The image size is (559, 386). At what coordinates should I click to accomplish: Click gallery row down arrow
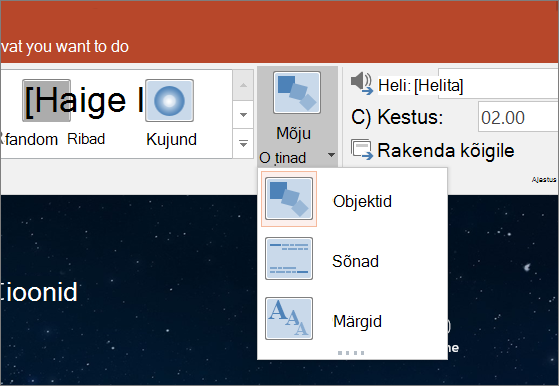[243, 115]
